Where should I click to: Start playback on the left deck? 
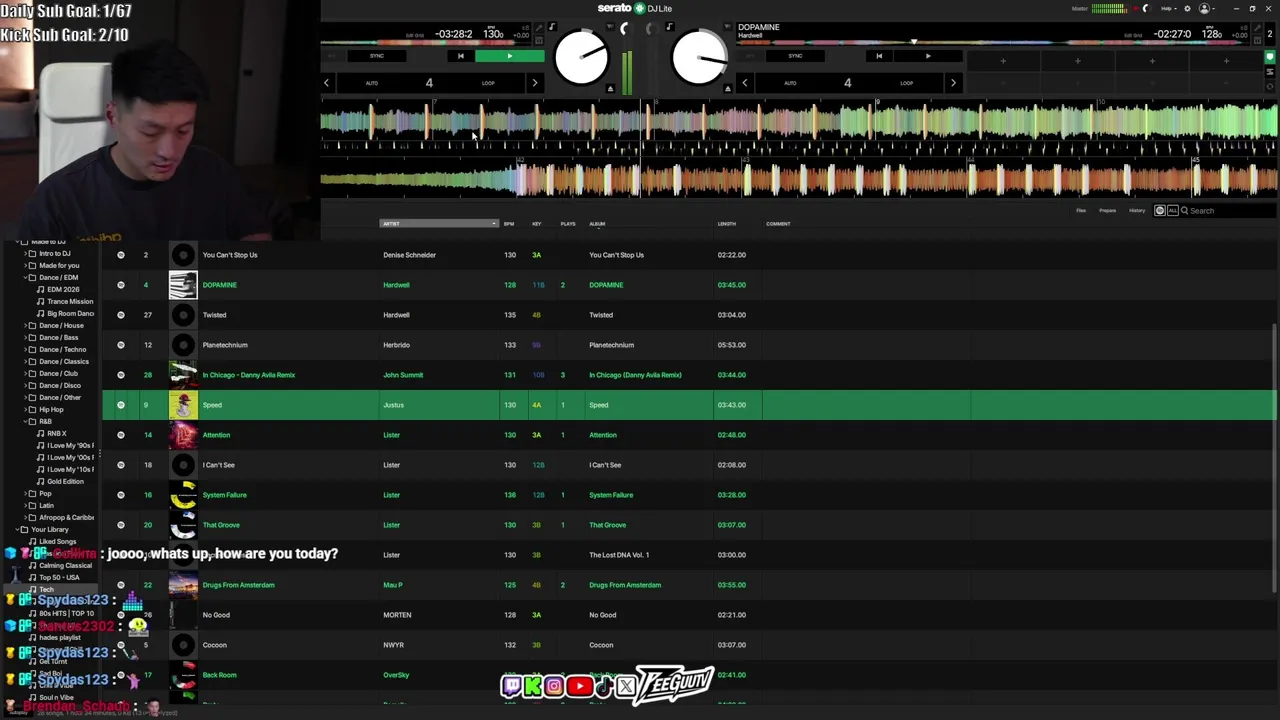[x=510, y=56]
